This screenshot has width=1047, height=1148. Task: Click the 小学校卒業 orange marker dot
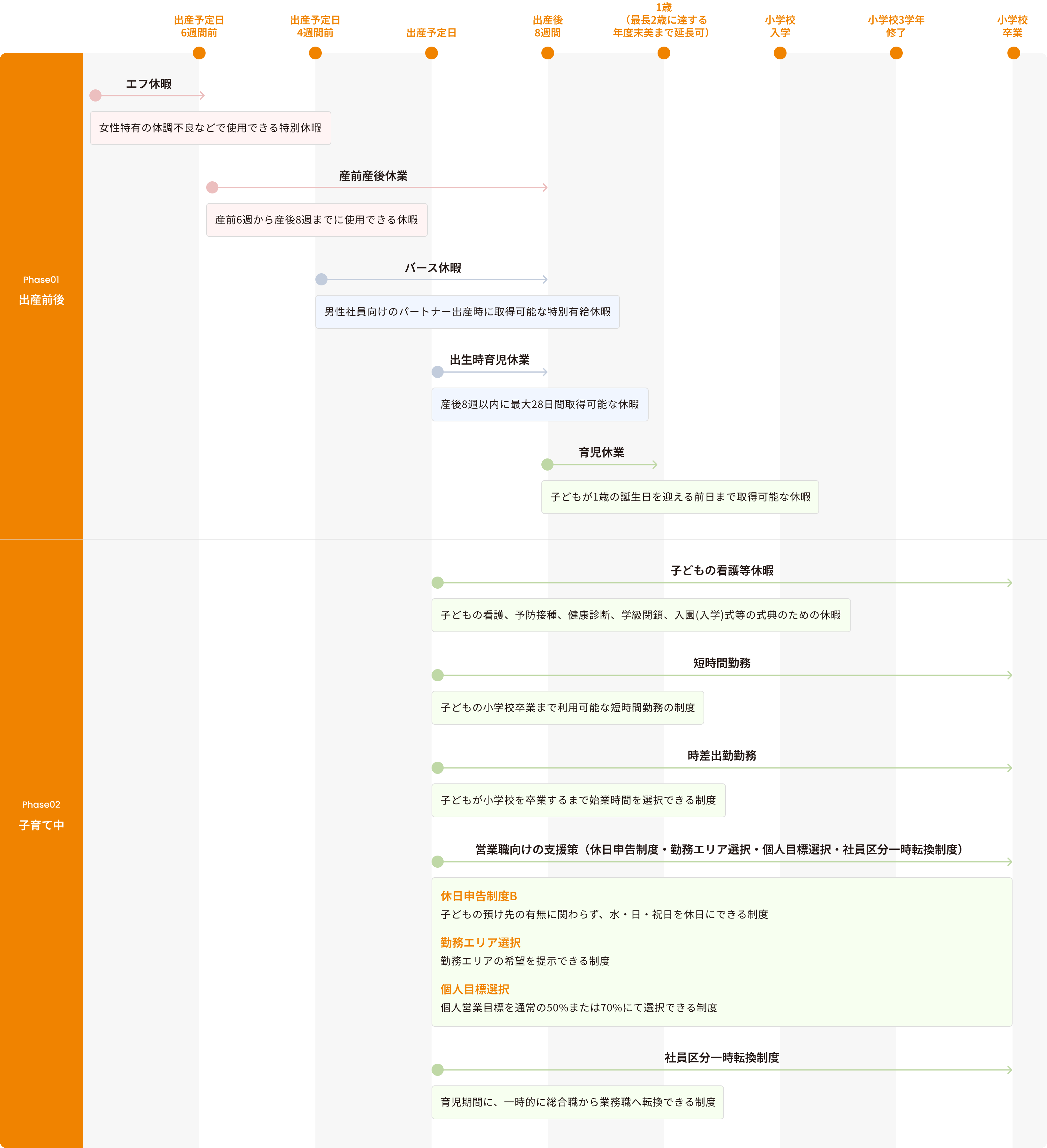point(1013,53)
